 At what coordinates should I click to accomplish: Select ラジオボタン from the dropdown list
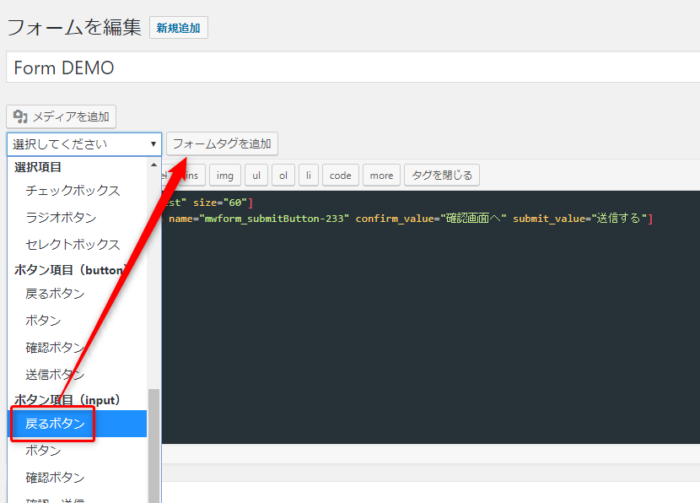[61, 217]
